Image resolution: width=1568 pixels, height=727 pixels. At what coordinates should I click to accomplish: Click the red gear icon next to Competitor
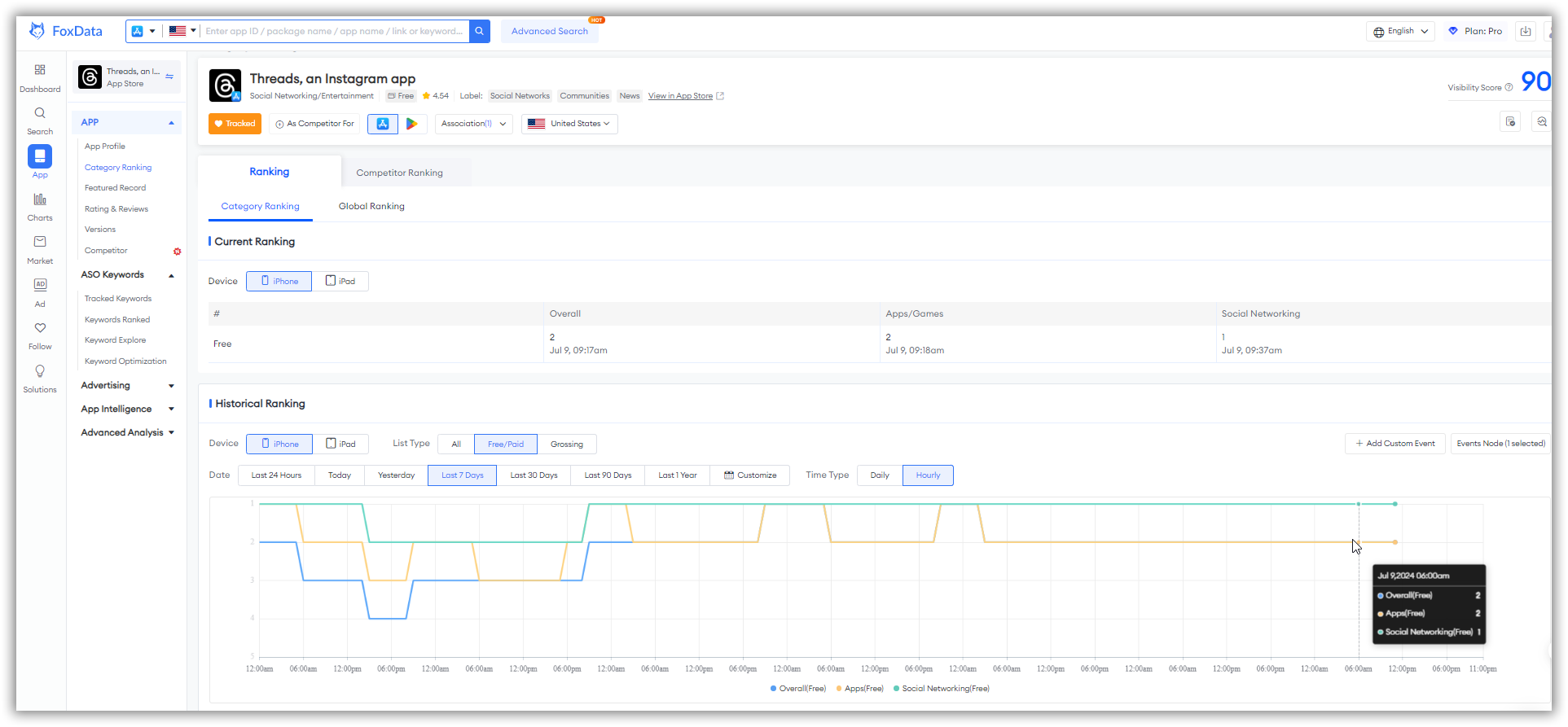[x=177, y=252]
